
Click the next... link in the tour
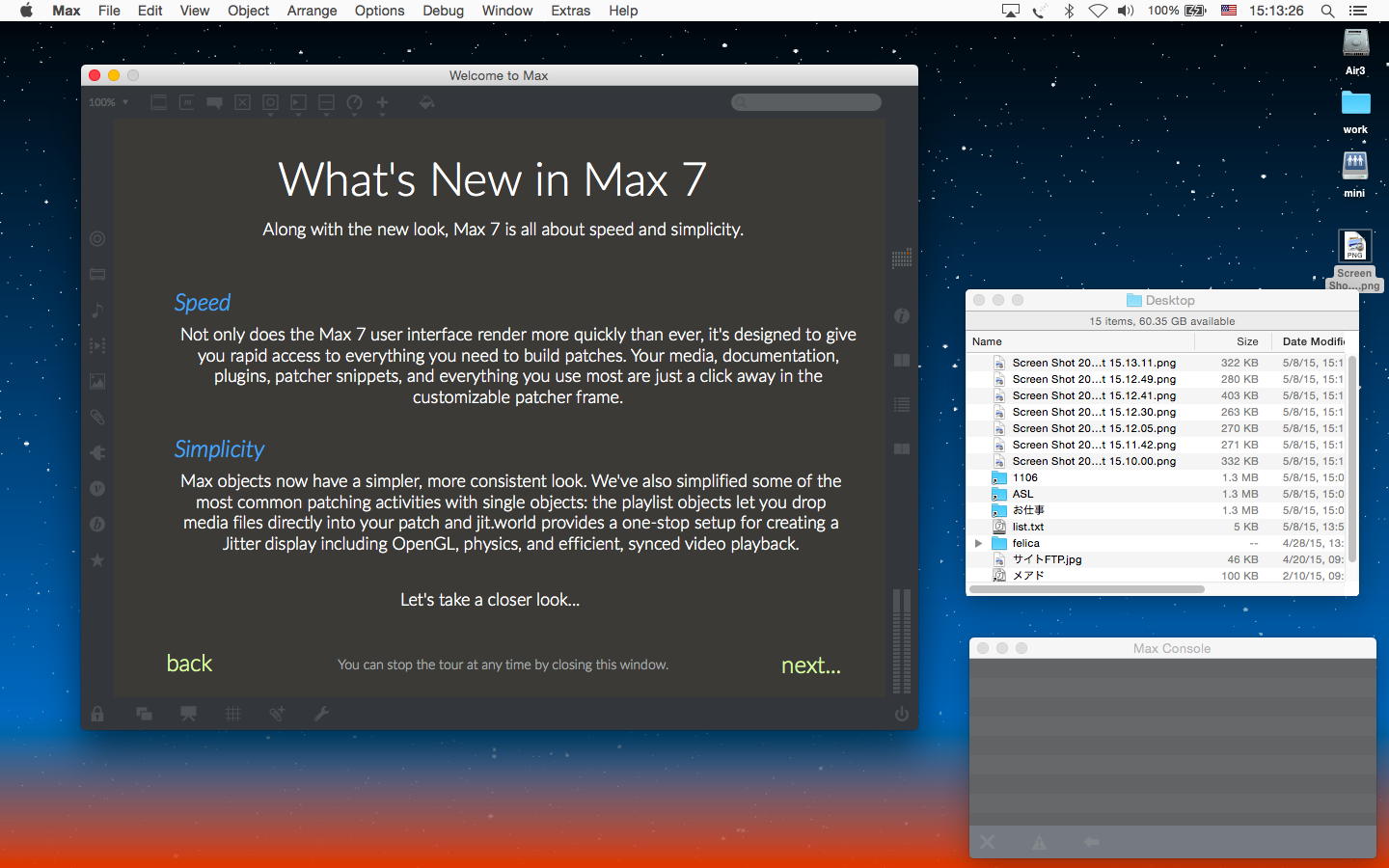(810, 665)
